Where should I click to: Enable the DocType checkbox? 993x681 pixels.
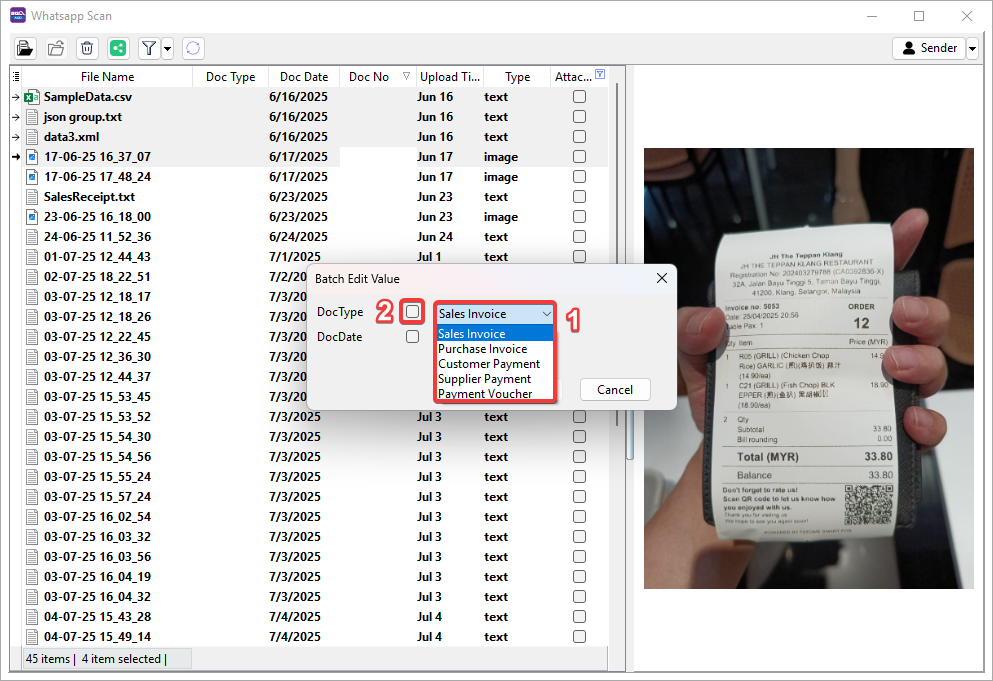pyautogui.click(x=412, y=312)
